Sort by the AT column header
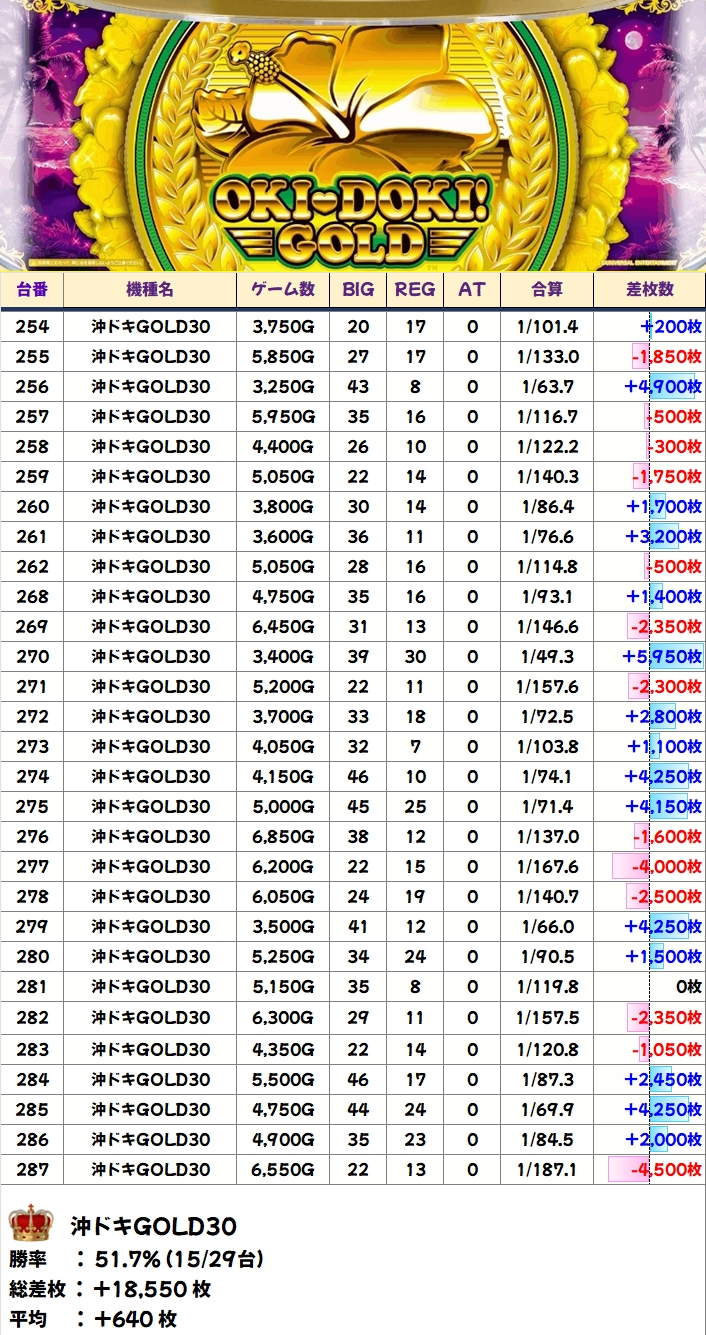 tap(472, 290)
